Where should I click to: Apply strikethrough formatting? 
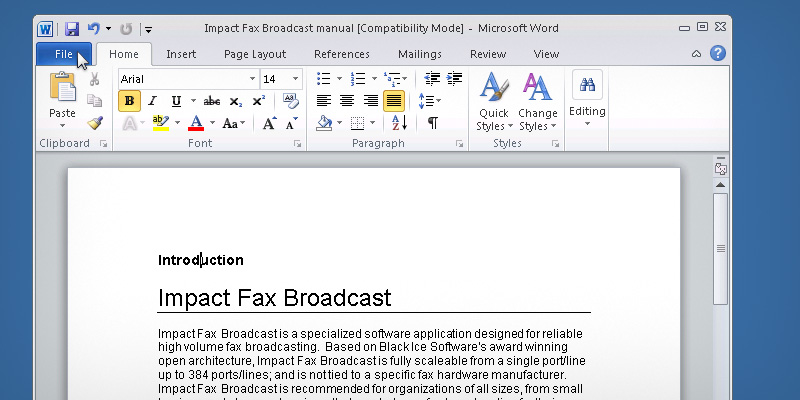tap(211, 101)
